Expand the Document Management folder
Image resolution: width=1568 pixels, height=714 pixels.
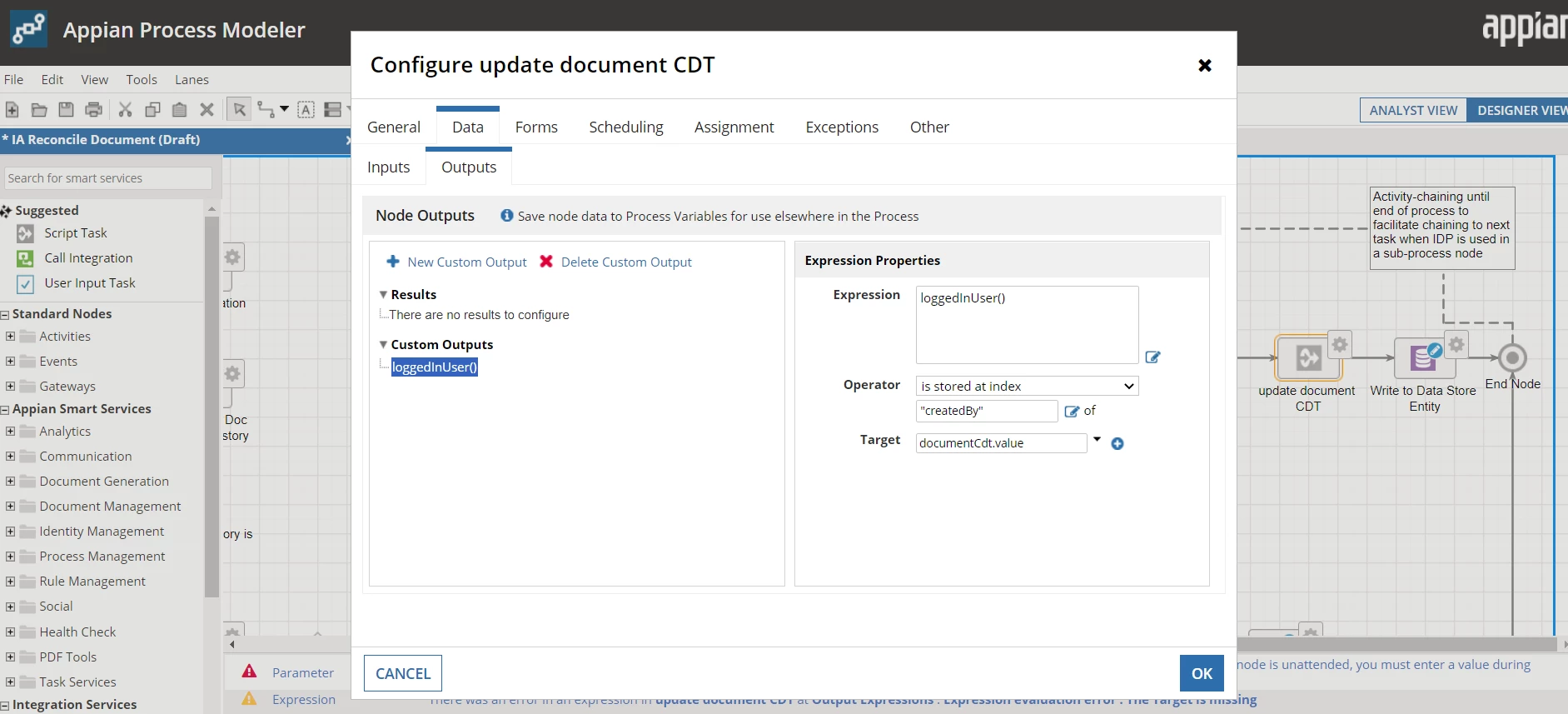[10, 507]
